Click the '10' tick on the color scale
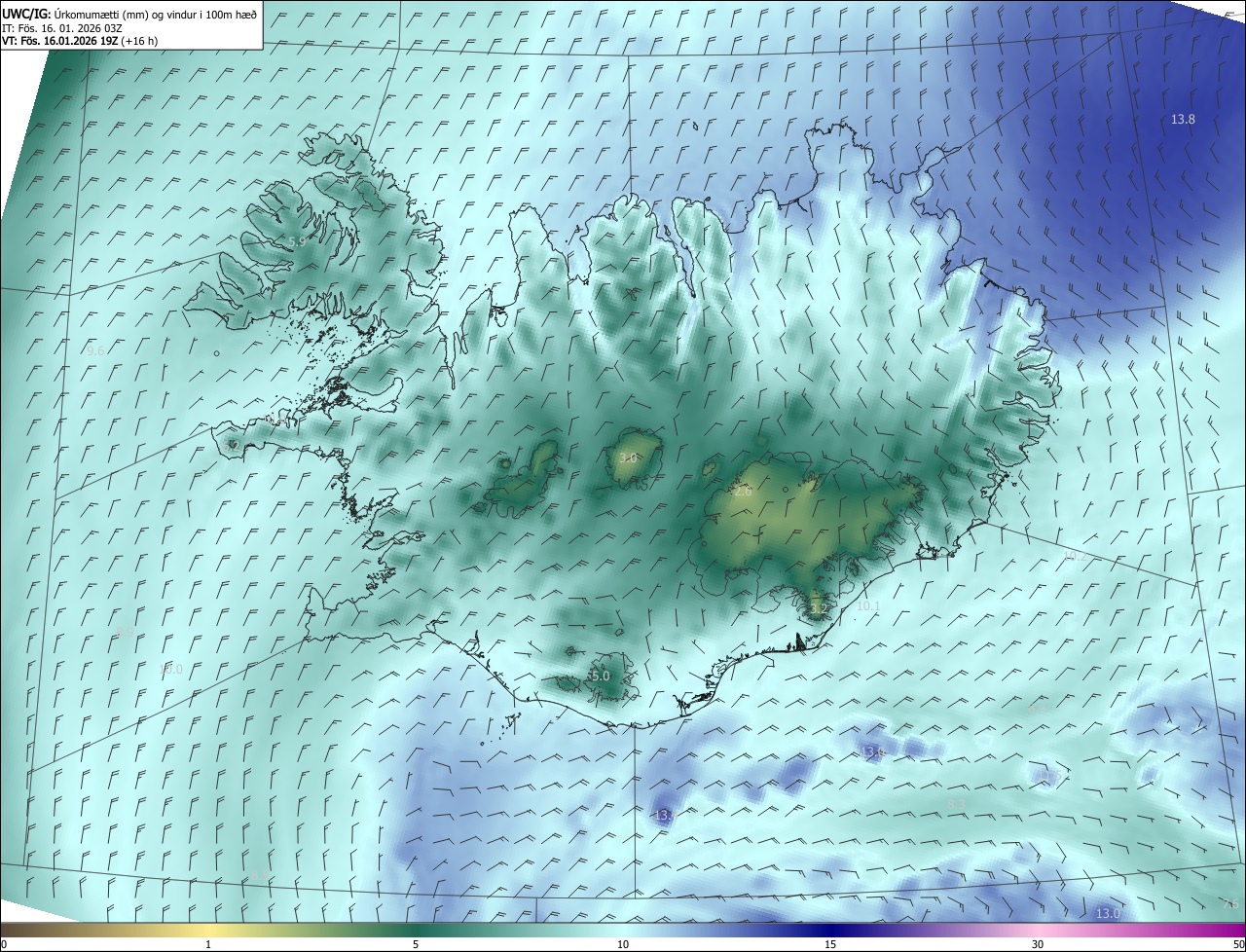This screenshot has width=1246, height=952. [x=623, y=944]
